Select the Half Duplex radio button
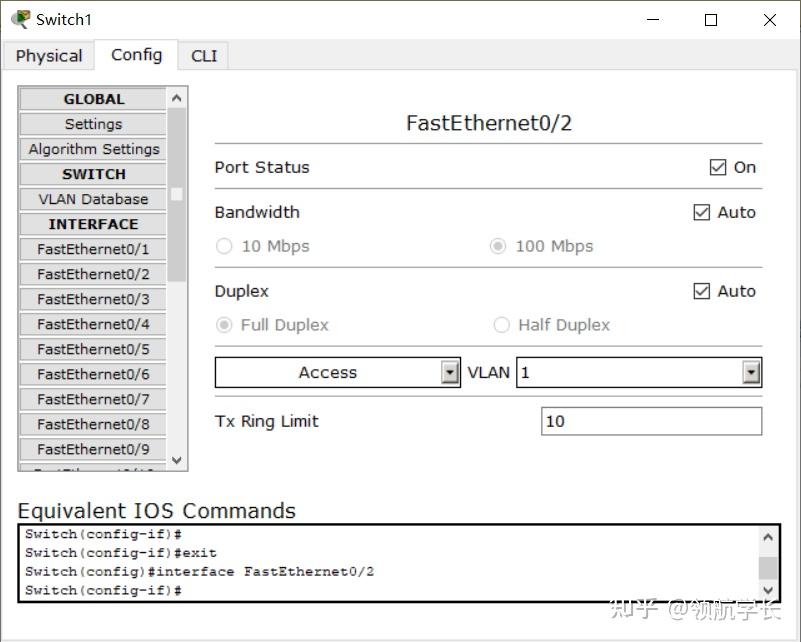Image resolution: width=801 pixels, height=642 pixels. [x=502, y=325]
